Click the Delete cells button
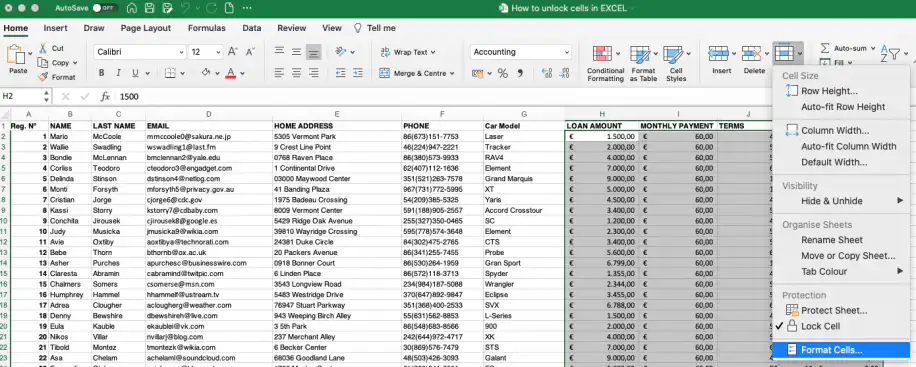 [x=754, y=60]
